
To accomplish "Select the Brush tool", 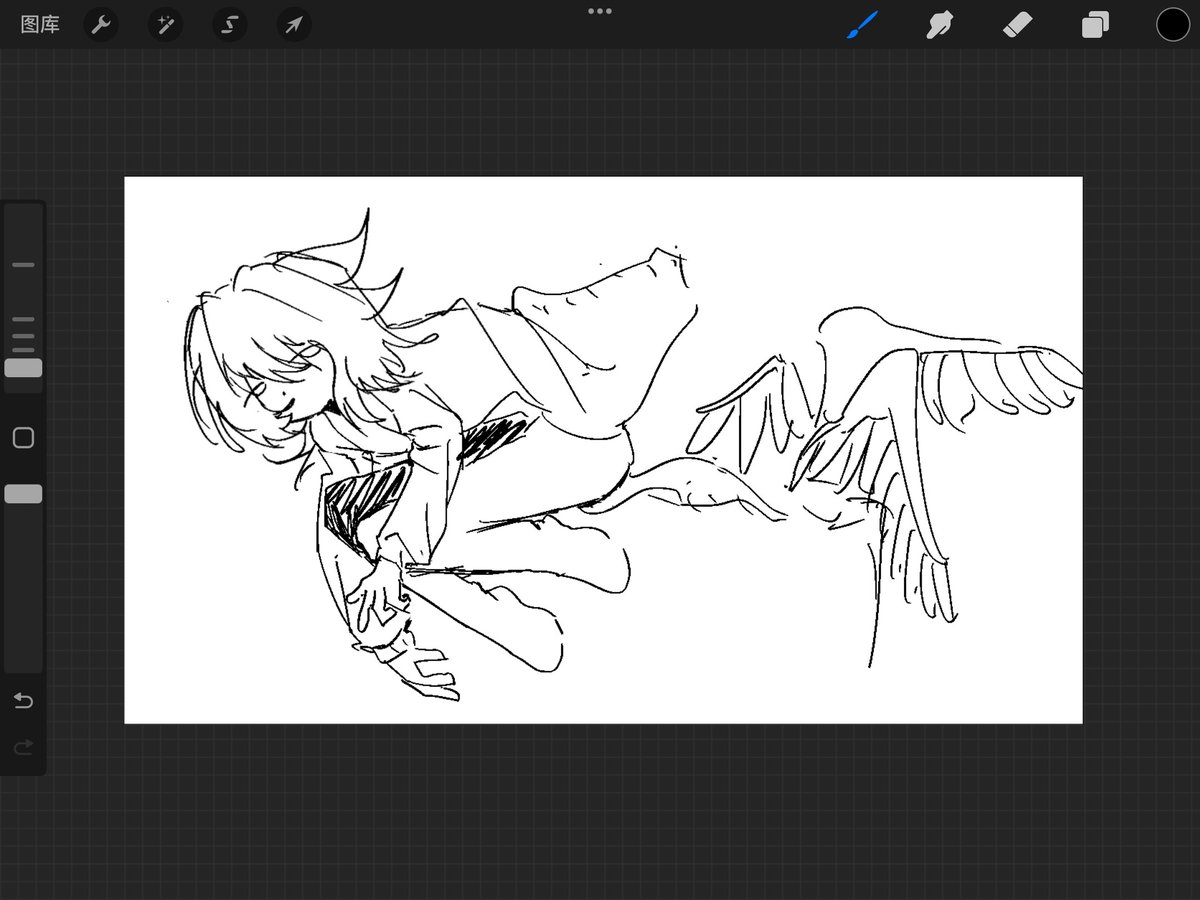I will pos(862,25).
